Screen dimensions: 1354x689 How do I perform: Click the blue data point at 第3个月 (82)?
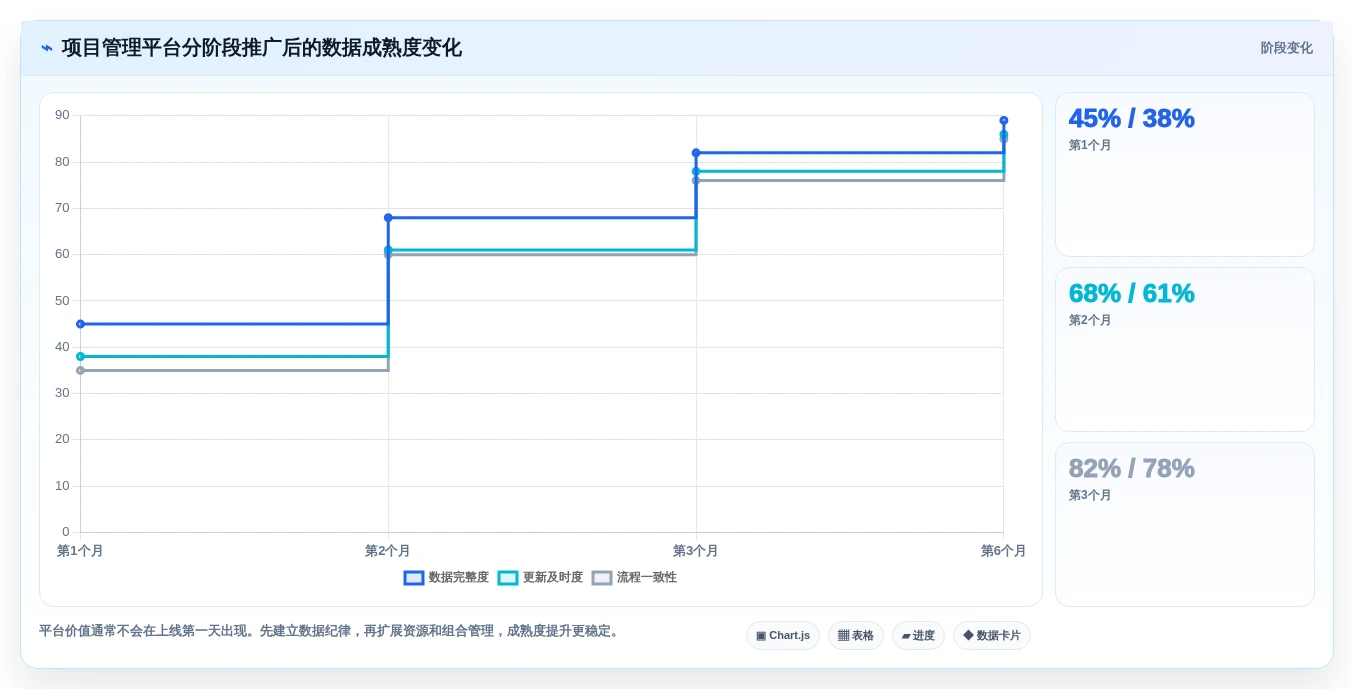click(x=696, y=153)
